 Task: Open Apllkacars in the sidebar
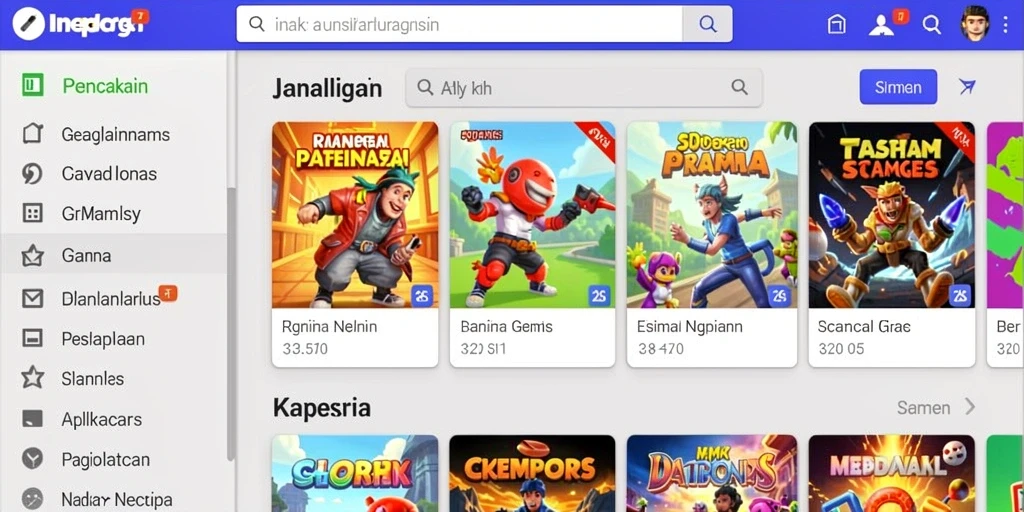[114, 419]
